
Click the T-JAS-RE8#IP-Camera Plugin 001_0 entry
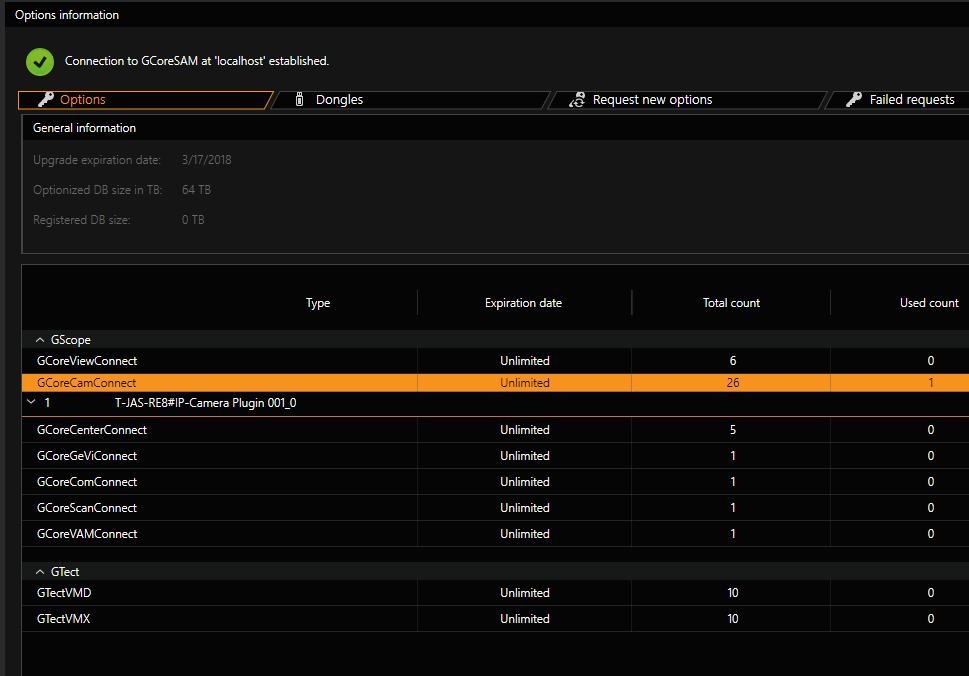(205, 403)
